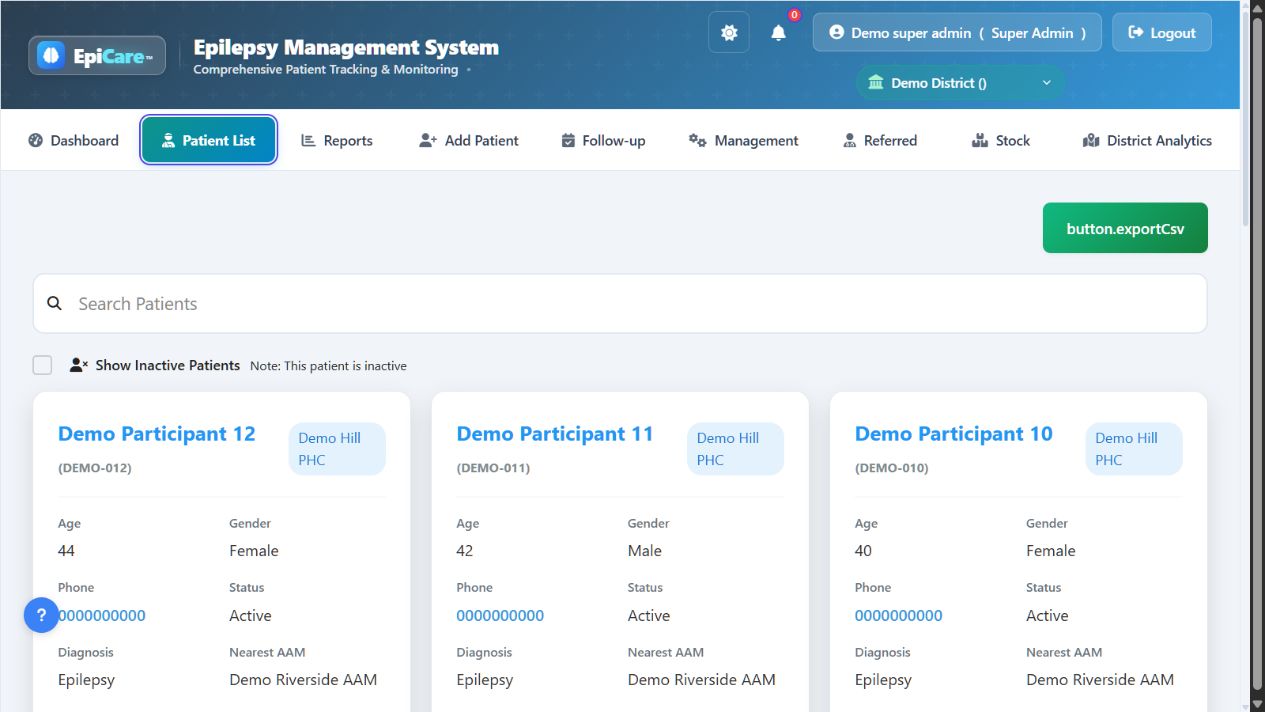Go to the Referred tab
Viewport: 1265px width, 712px height.
point(880,141)
